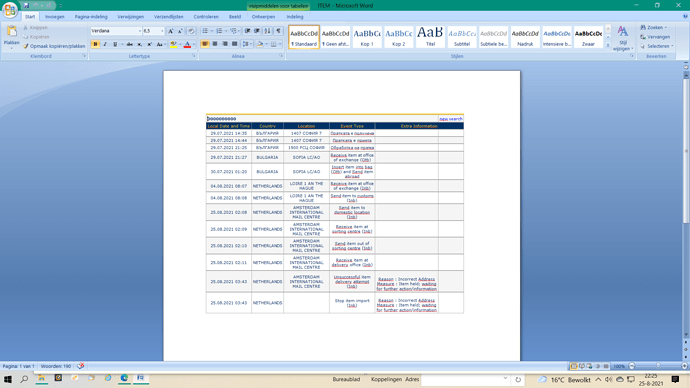Switch to the Invoegen ribbon tab
The height and width of the screenshot is (388, 690).
[55, 17]
